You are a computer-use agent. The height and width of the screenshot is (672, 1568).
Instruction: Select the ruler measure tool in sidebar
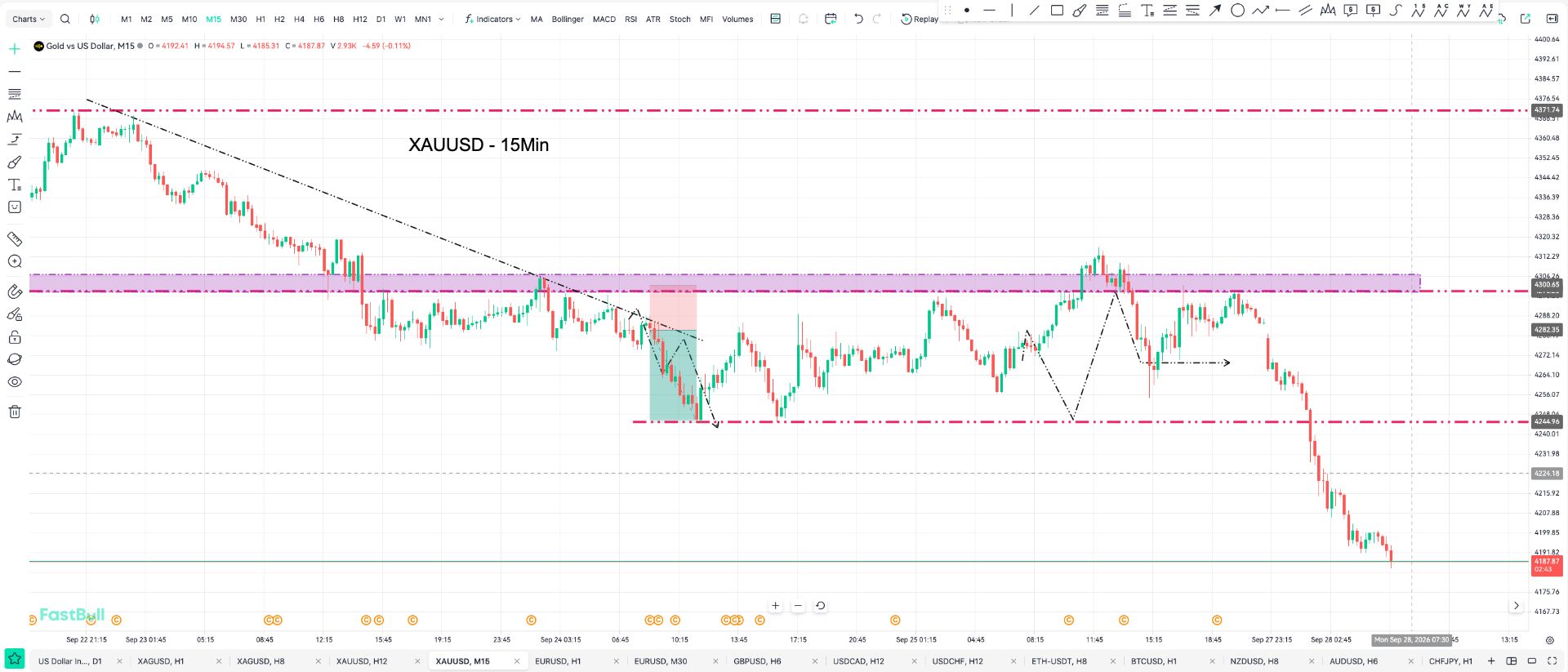click(15, 239)
